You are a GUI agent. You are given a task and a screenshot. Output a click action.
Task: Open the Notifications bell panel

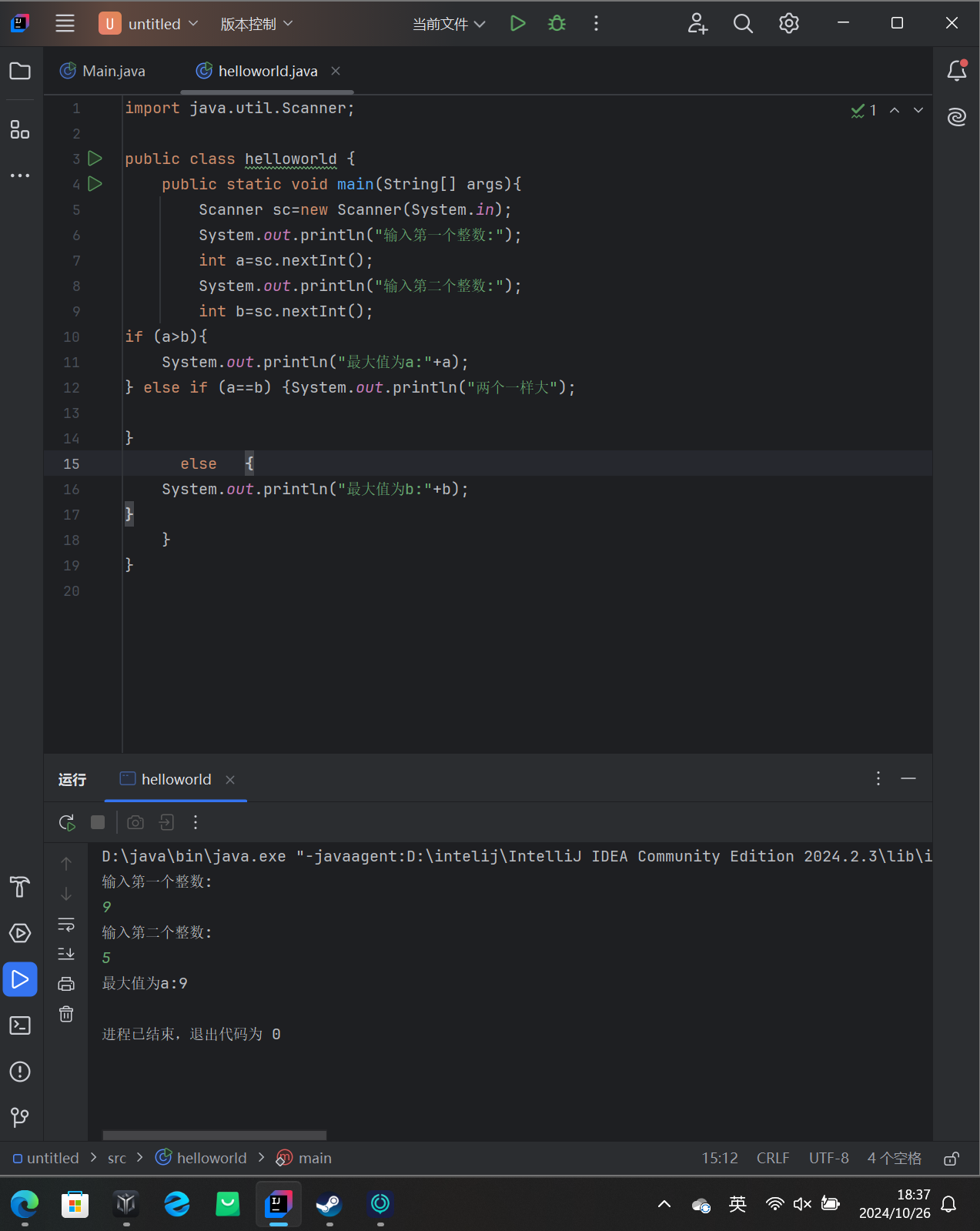point(957,71)
